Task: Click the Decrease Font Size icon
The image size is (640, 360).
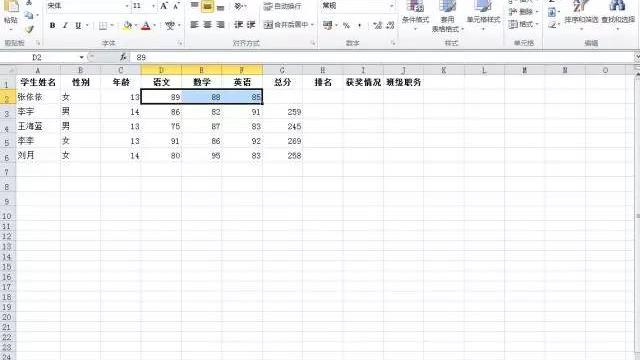Action: point(176,6)
